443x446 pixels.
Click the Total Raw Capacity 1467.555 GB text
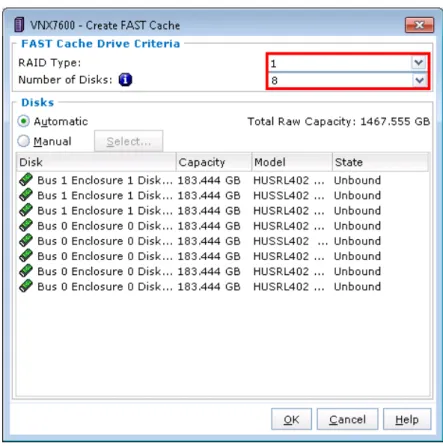[339, 121]
